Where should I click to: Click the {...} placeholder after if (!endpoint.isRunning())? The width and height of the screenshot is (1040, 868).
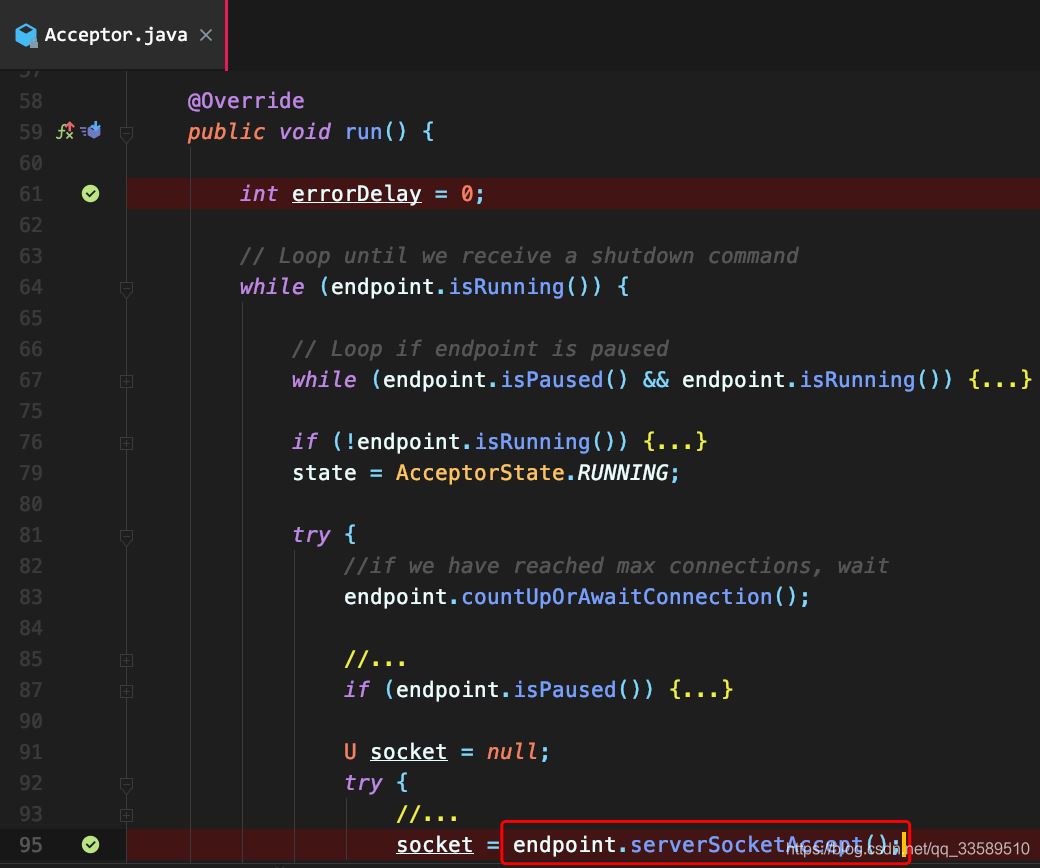point(675,442)
